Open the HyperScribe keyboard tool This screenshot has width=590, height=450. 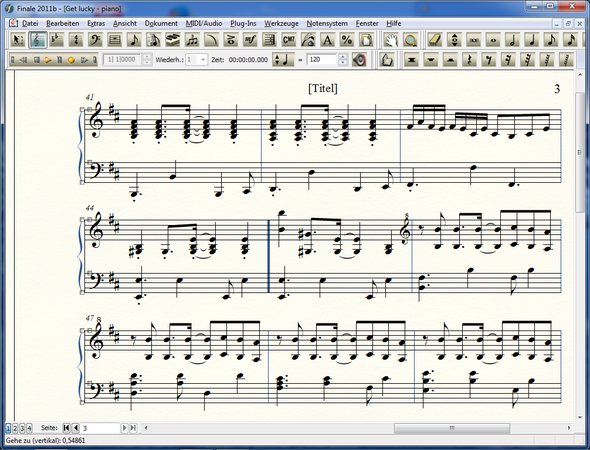173,40
